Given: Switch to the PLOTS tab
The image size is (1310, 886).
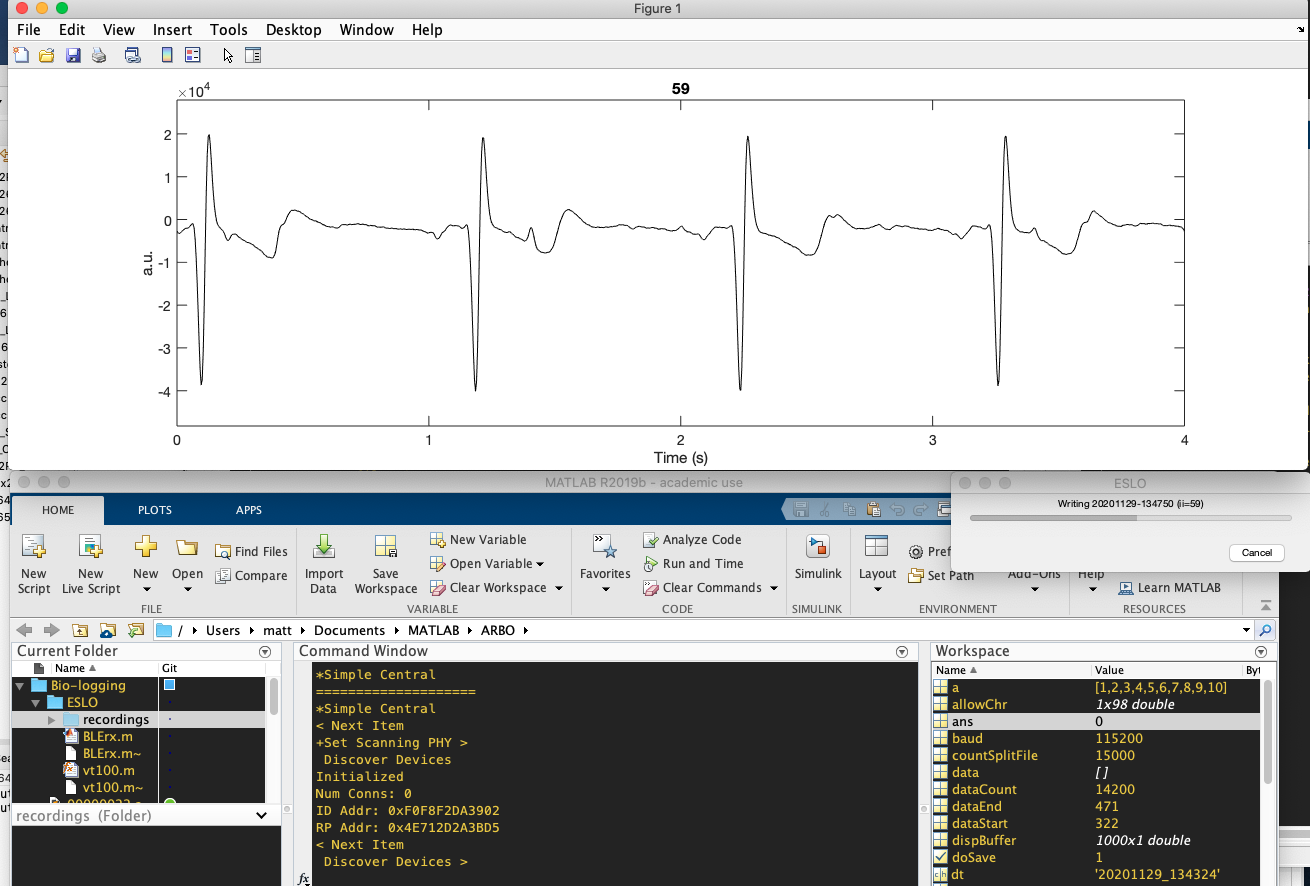Looking at the screenshot, I should pyautogui.click(x=154, y=510).
